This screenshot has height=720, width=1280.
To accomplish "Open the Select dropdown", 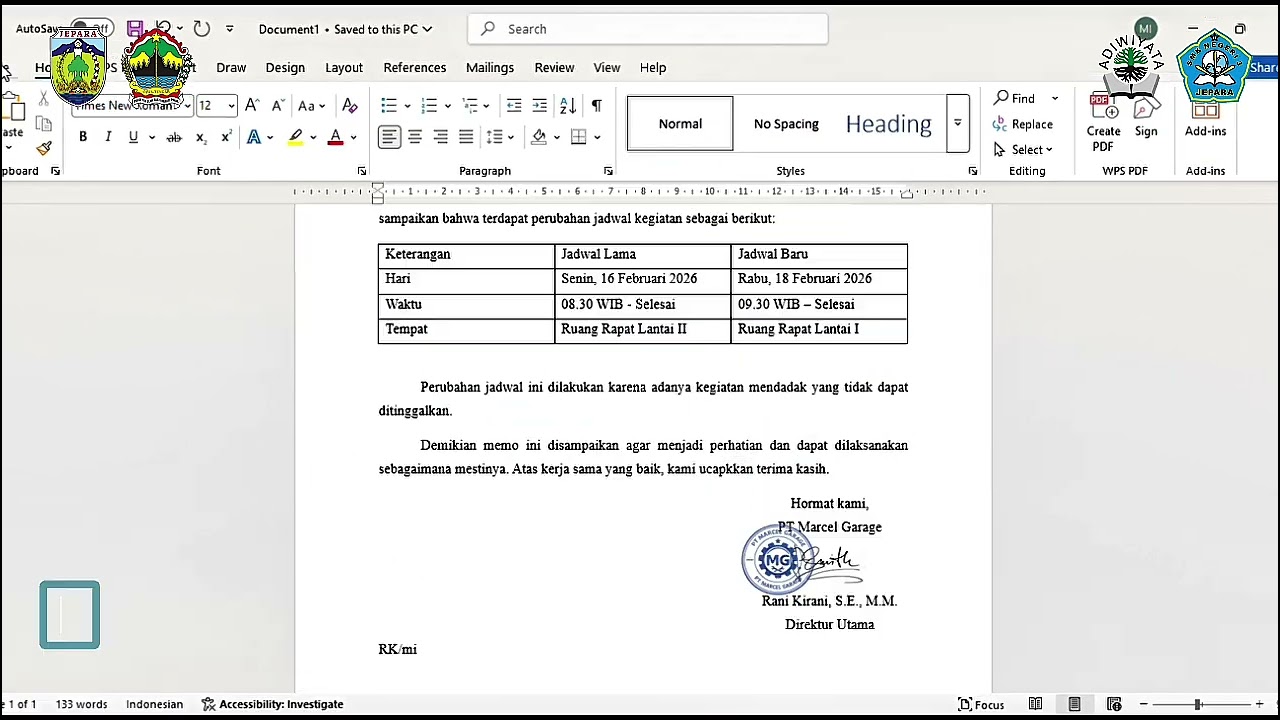I will point(1022,149).
